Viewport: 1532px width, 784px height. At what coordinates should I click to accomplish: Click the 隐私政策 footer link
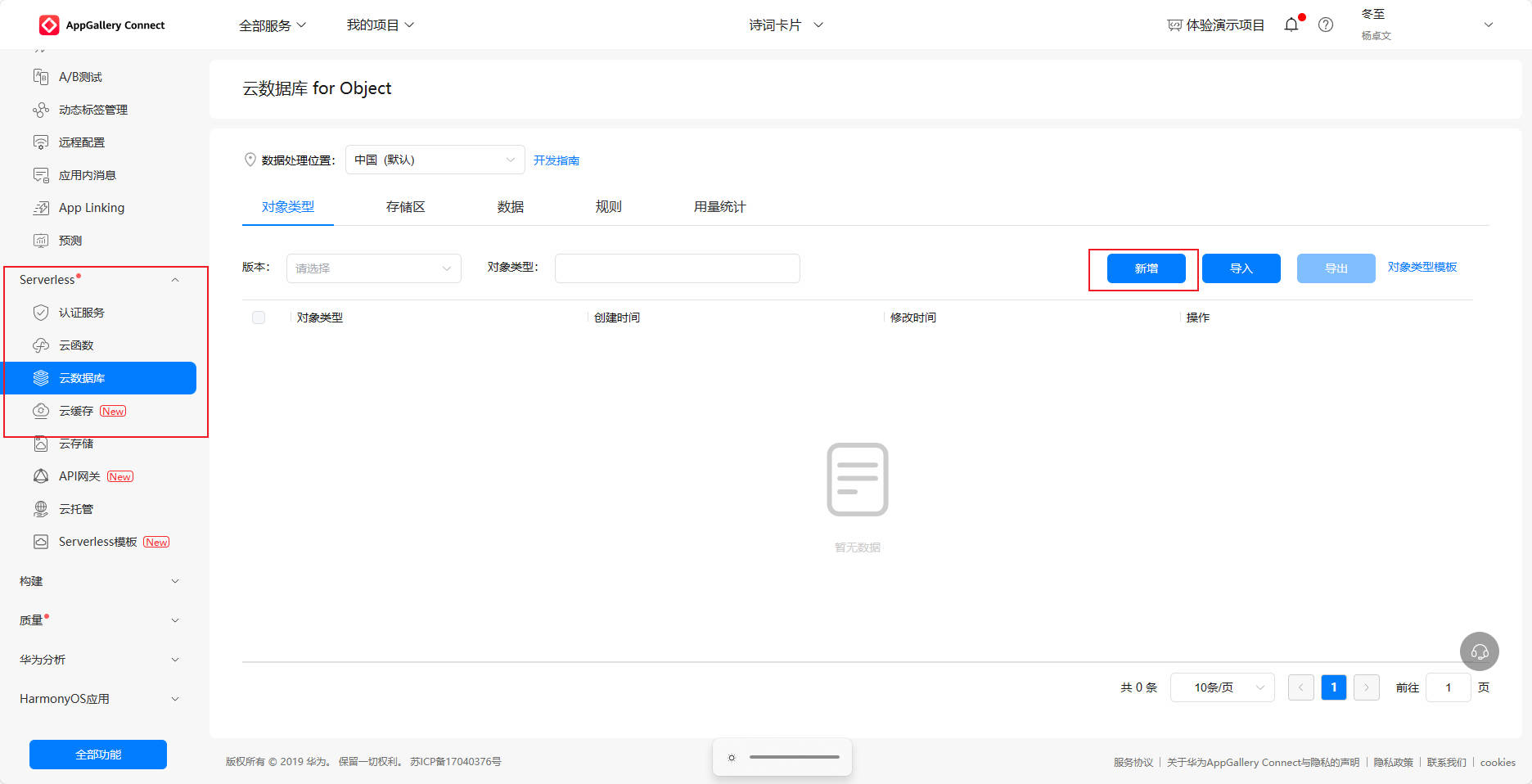[x=1394, y=762]
